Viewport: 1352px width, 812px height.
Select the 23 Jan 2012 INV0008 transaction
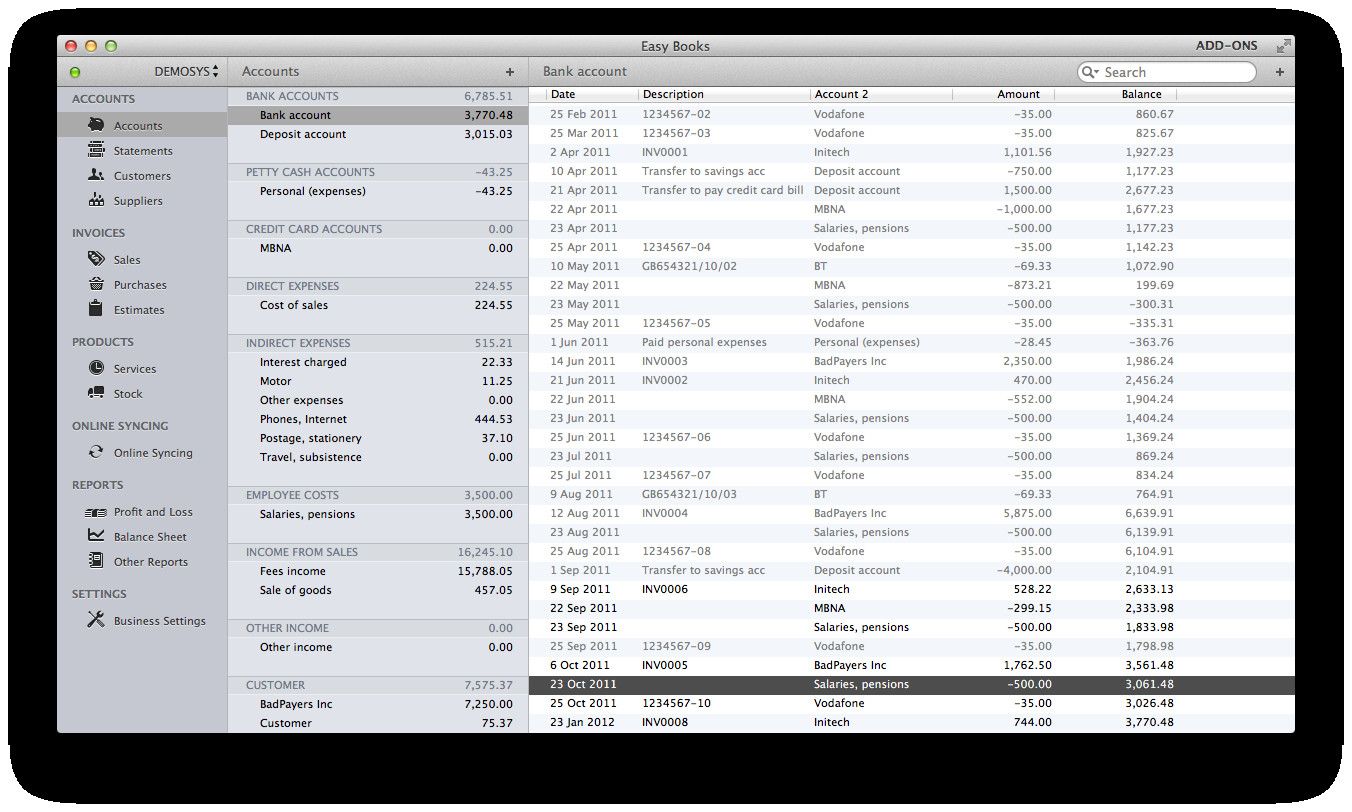[x=912, y=722]
